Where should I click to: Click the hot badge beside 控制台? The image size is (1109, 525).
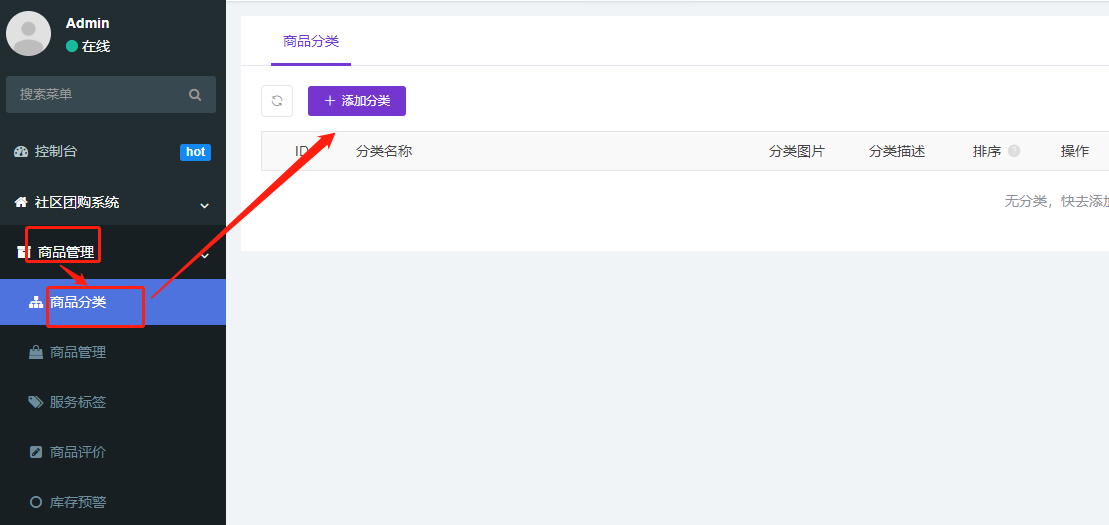tap(195, 151)
